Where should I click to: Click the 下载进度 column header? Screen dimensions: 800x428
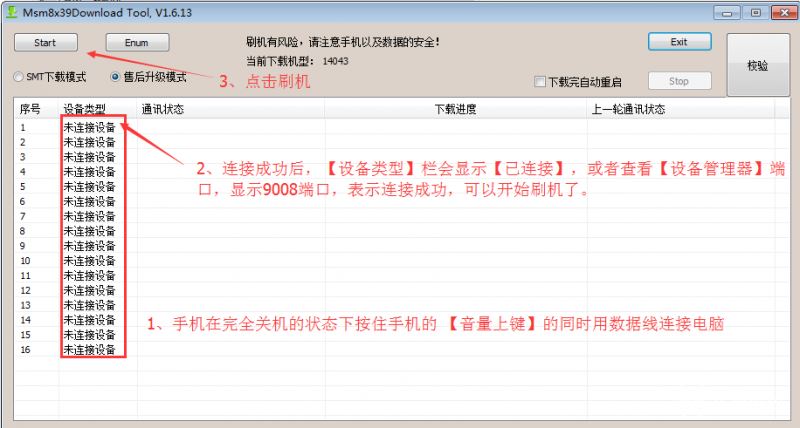point(456,109)
